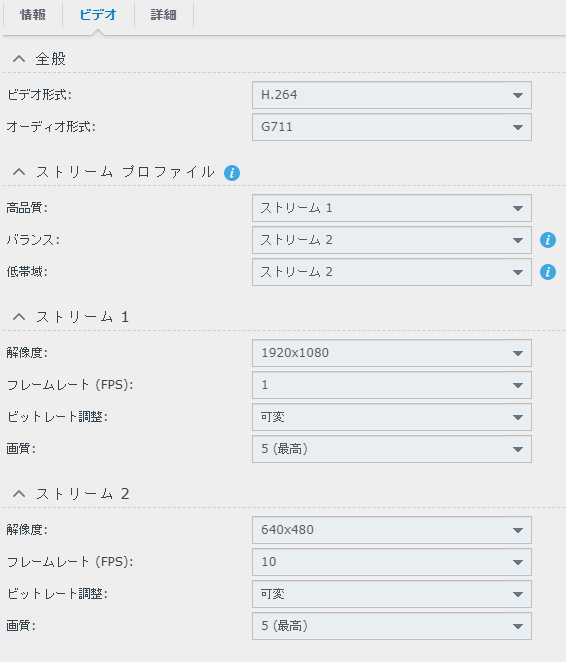This screenshot has height=662, width=566.
Task: Open the 高品質 stream dropdown
Action: tap(392, 208)
